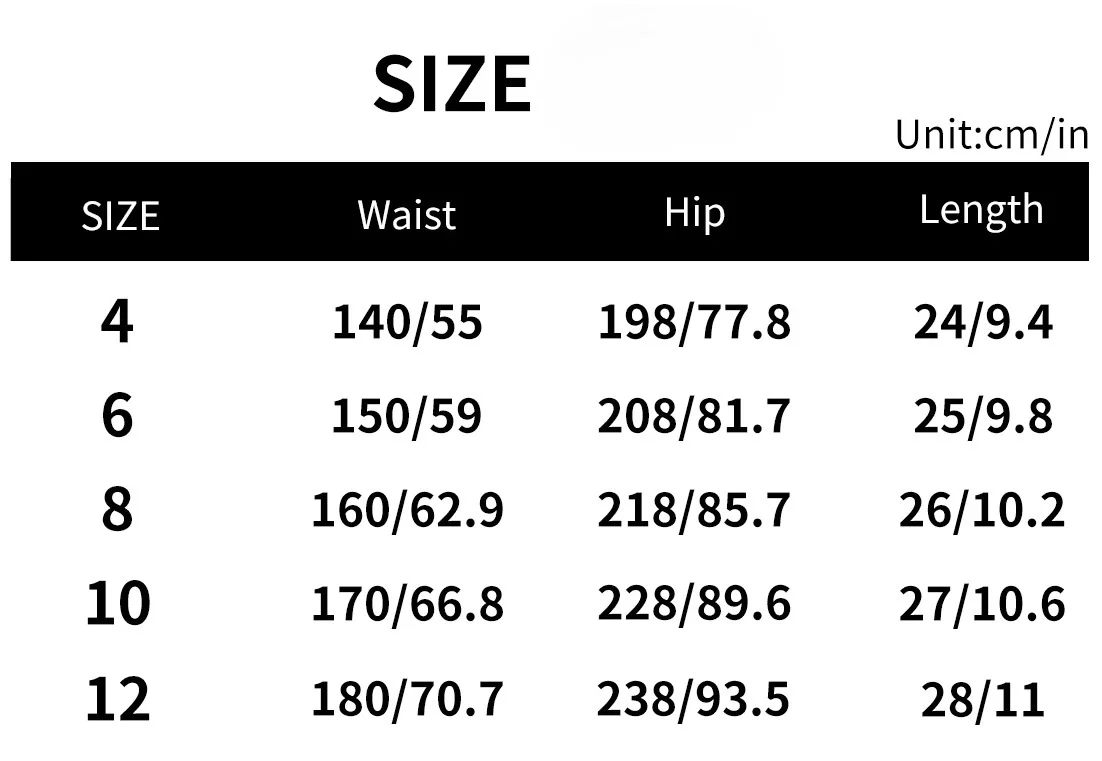The width and height of the screenshot is (1102, 761).
Task: Click size 10 row label
Action: 117,603
